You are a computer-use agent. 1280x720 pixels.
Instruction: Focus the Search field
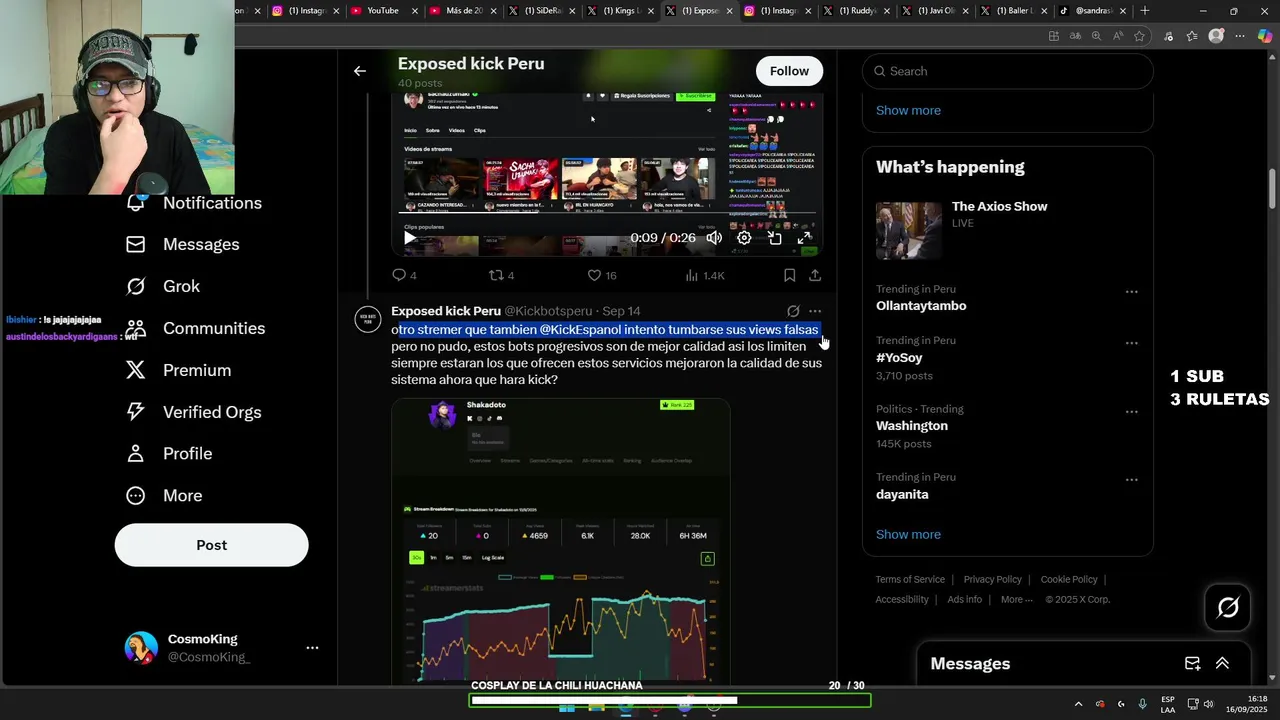tap(1008, 71)
